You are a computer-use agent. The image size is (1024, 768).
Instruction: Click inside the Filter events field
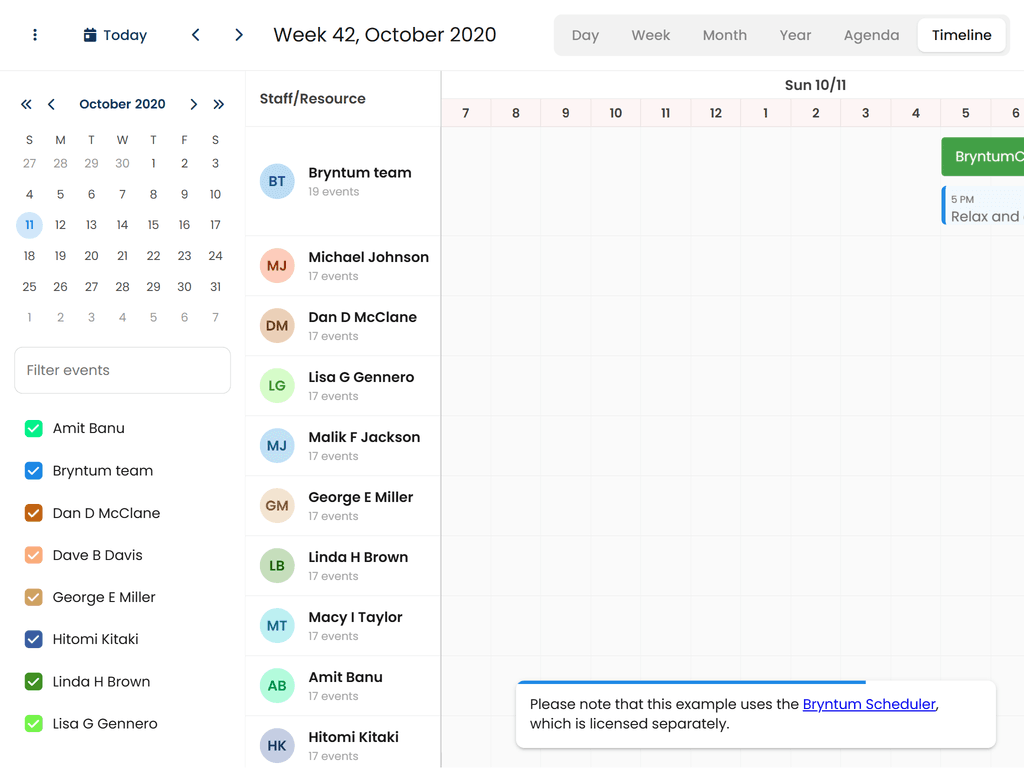pyautogui.click(x=122, y=370)
